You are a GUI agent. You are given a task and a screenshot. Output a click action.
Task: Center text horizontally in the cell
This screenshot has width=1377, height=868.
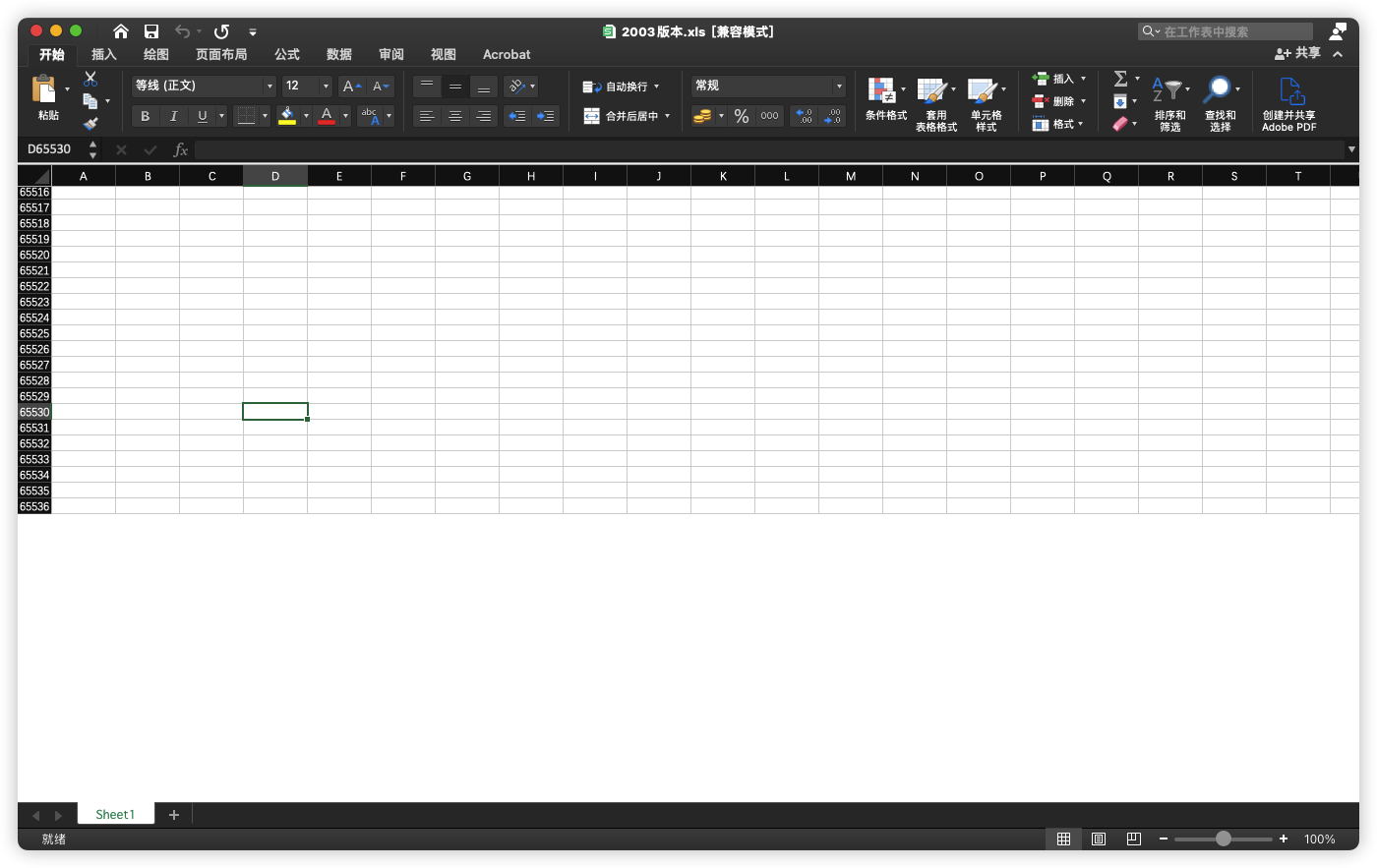click(x=455, y=116)
